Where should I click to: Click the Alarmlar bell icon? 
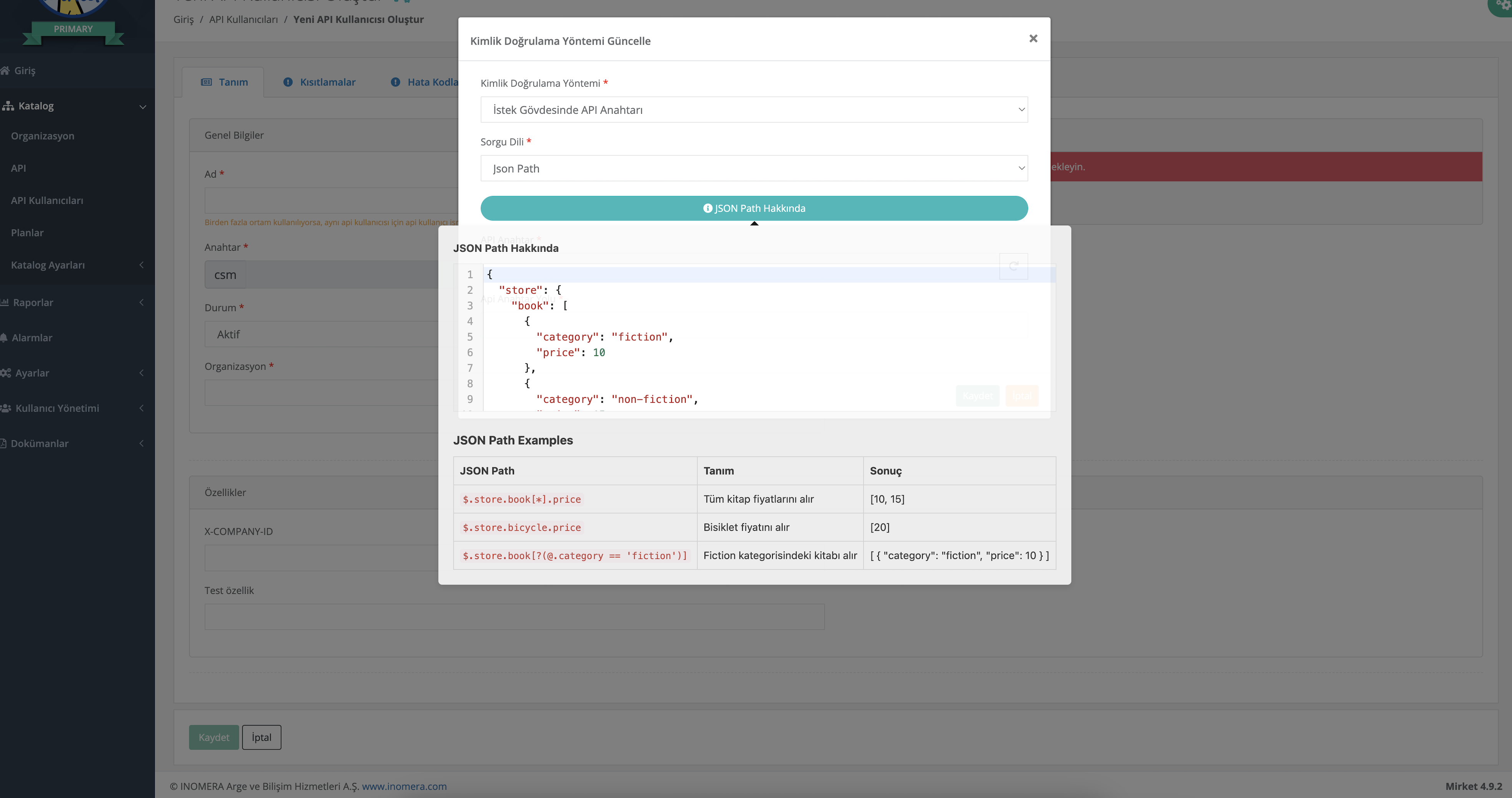coord(4,337)
